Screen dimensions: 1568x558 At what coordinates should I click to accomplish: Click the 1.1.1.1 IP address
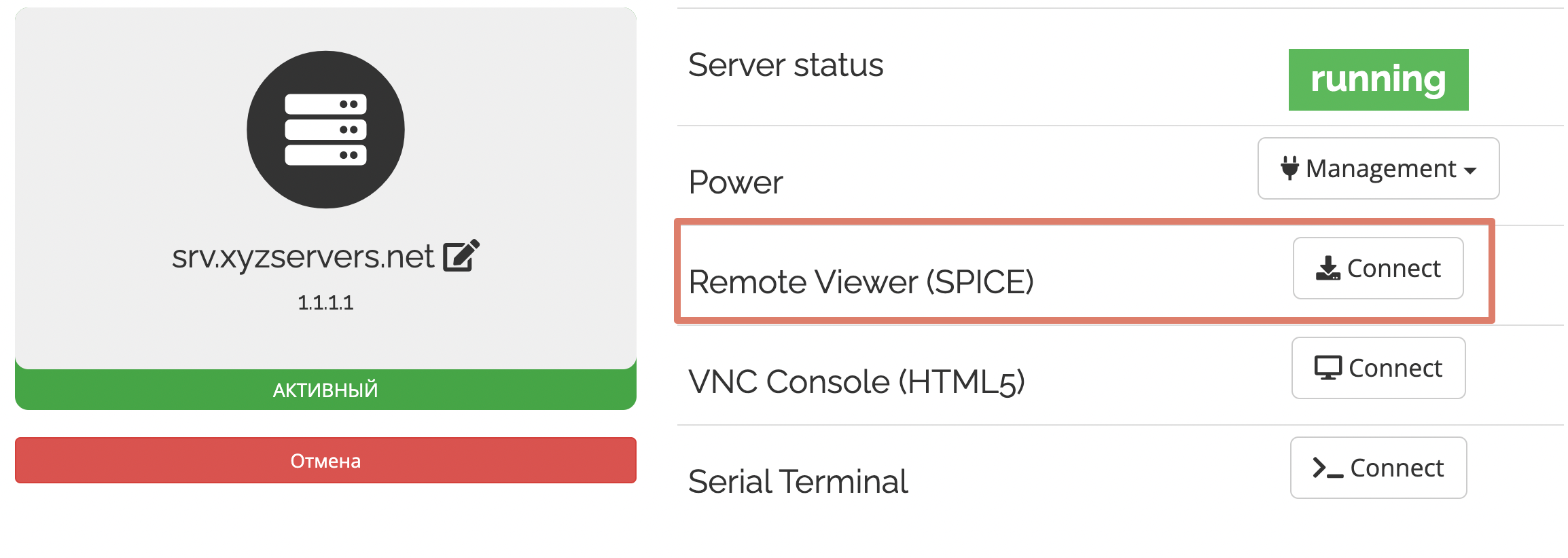tap(325, 303)
